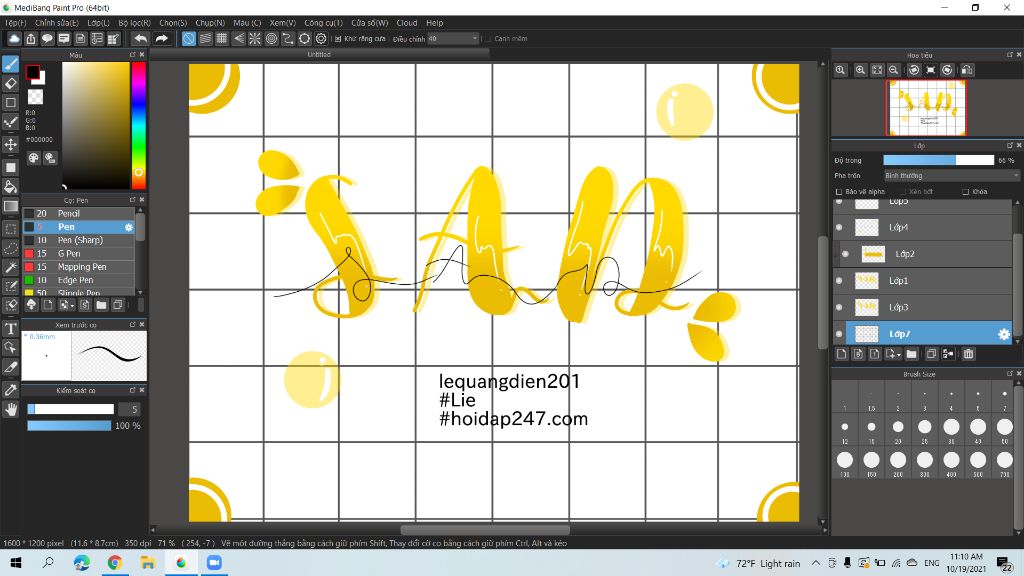Open snap settings gear in toolbar
Image resolution: width=1024 pixels, height=576 pixels.
click(321, 39)
